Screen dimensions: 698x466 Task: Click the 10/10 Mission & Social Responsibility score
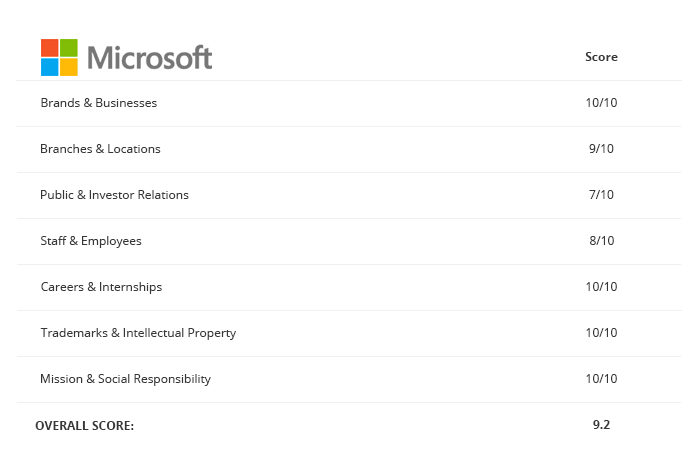point(601,379)
